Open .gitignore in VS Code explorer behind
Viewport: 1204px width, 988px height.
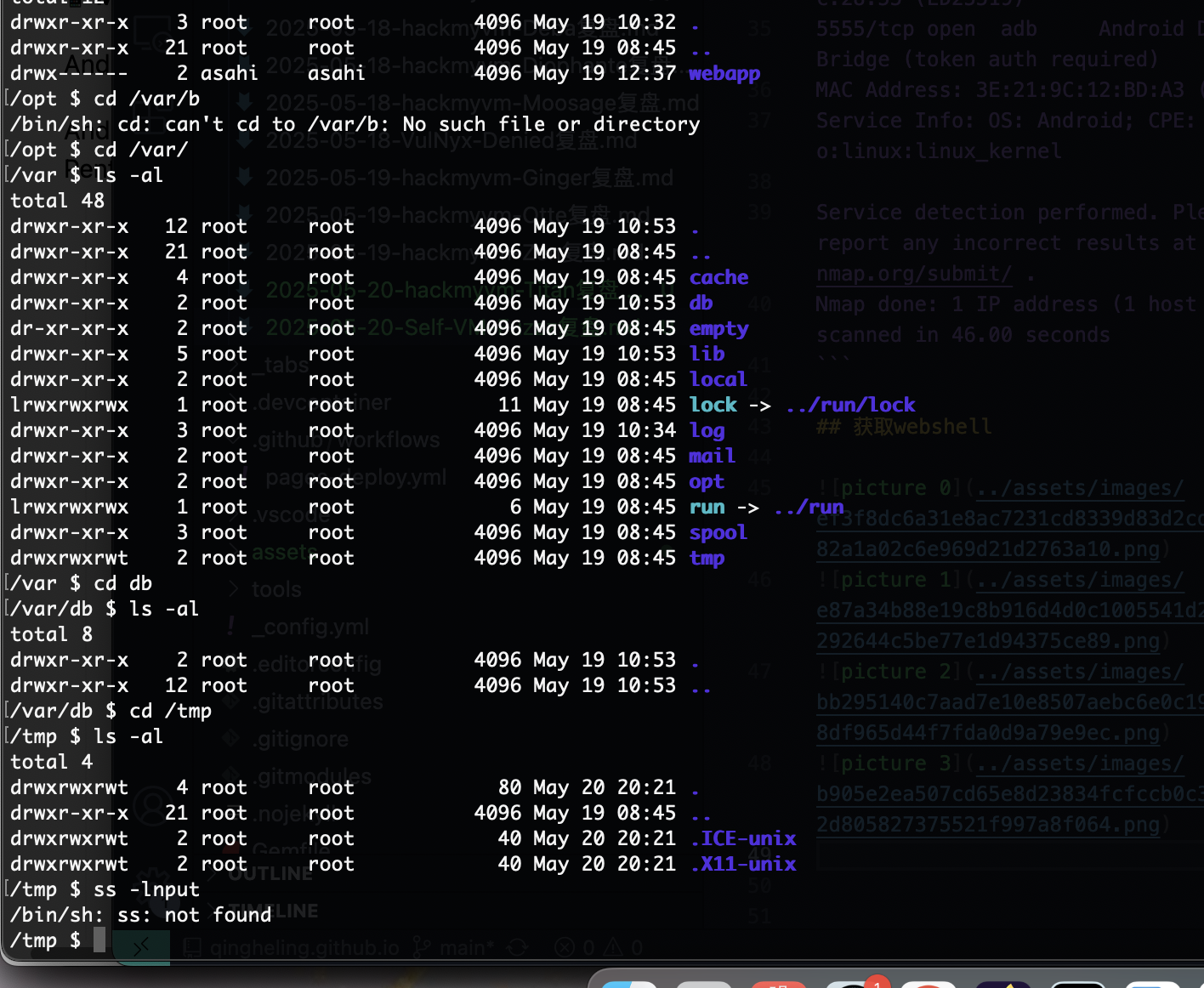pyautogui.click(x=302, y=739)
